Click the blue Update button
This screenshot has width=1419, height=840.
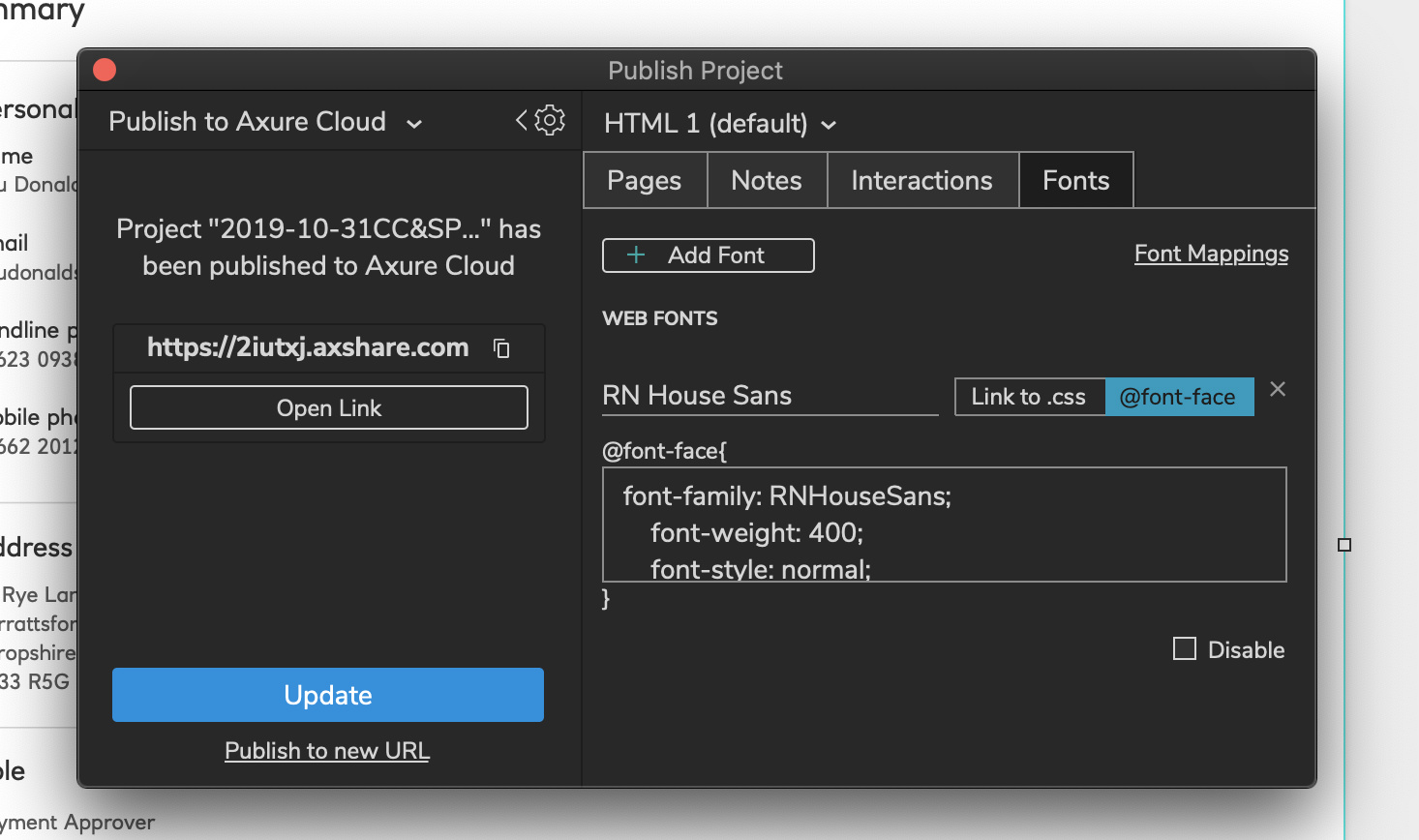coord(328,695)
